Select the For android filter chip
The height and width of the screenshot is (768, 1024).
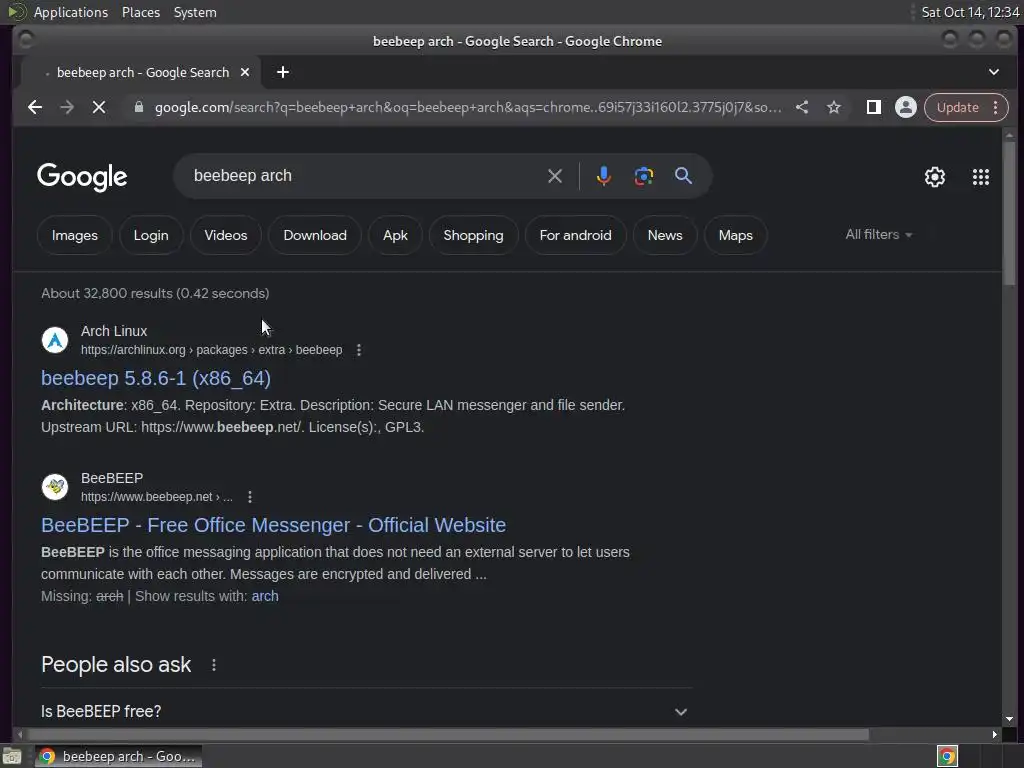pyautogui.click(x=575, y=235)
